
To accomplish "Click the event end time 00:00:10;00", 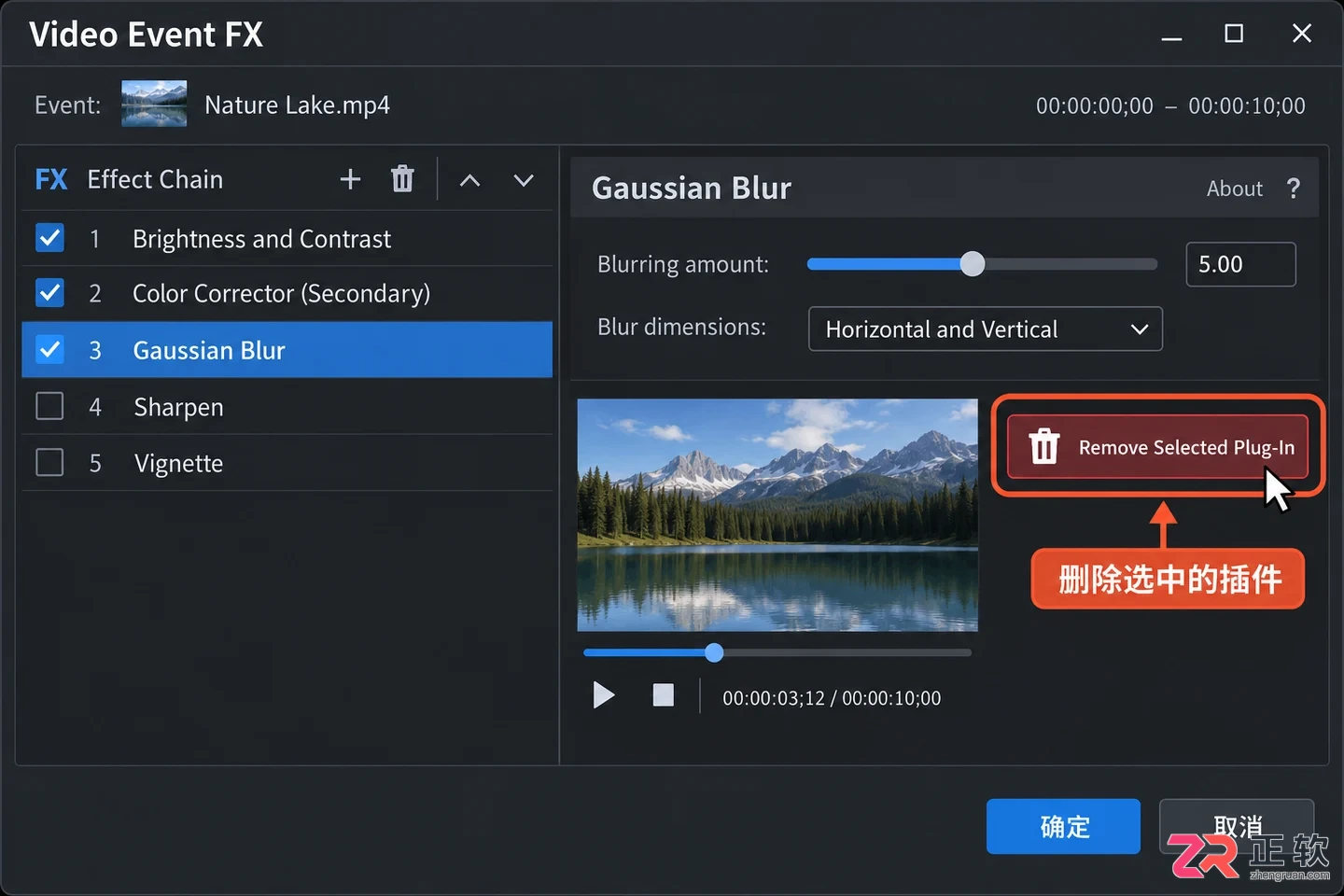I will point(1247,105).
